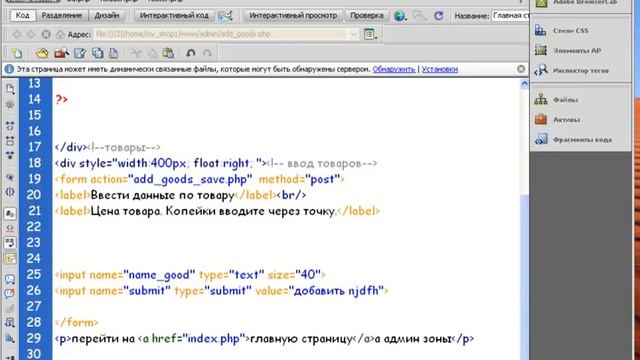Switch to Дизайн view
Viewport: 640px width, 360px height.
click(x=107, y=16)
